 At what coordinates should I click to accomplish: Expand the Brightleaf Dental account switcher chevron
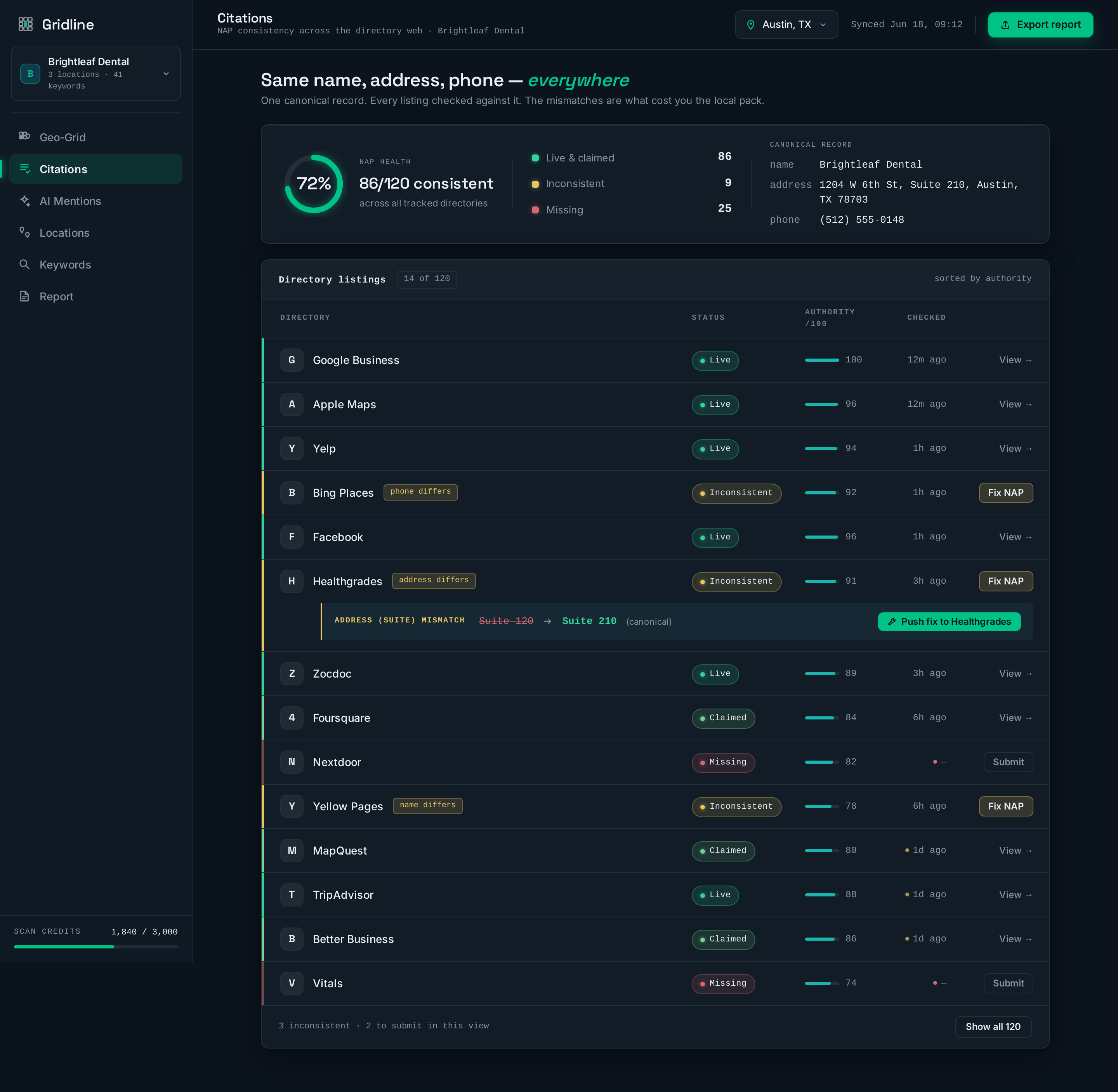point(166,73)
